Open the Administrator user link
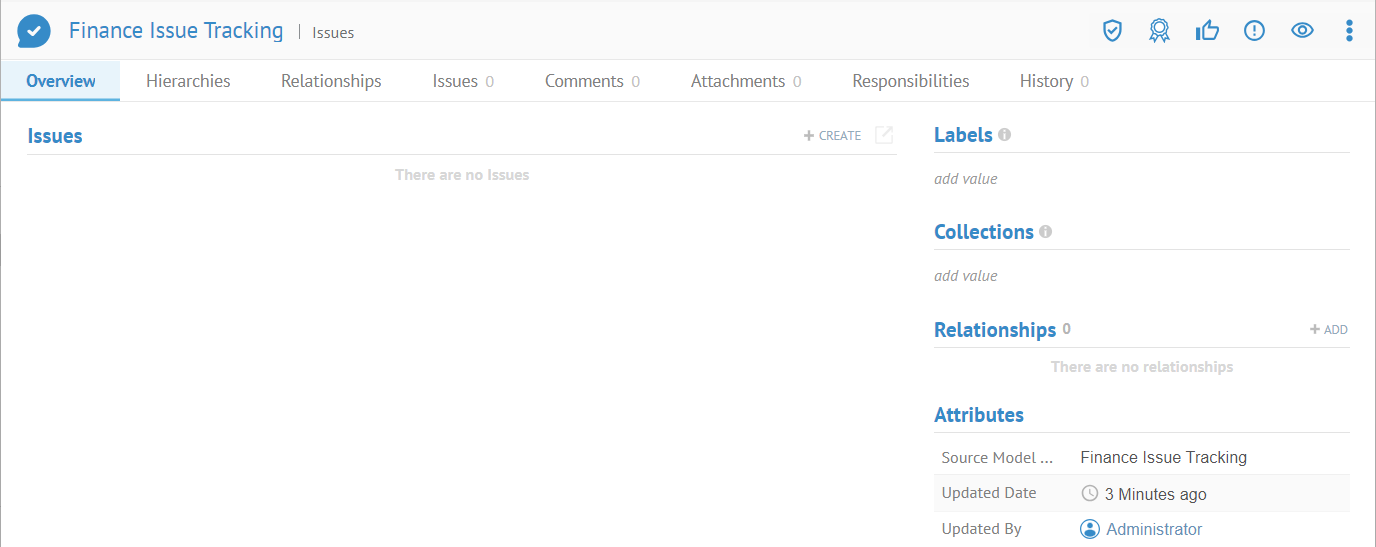The image size is (1376, 547). (x=1154, y=529)
